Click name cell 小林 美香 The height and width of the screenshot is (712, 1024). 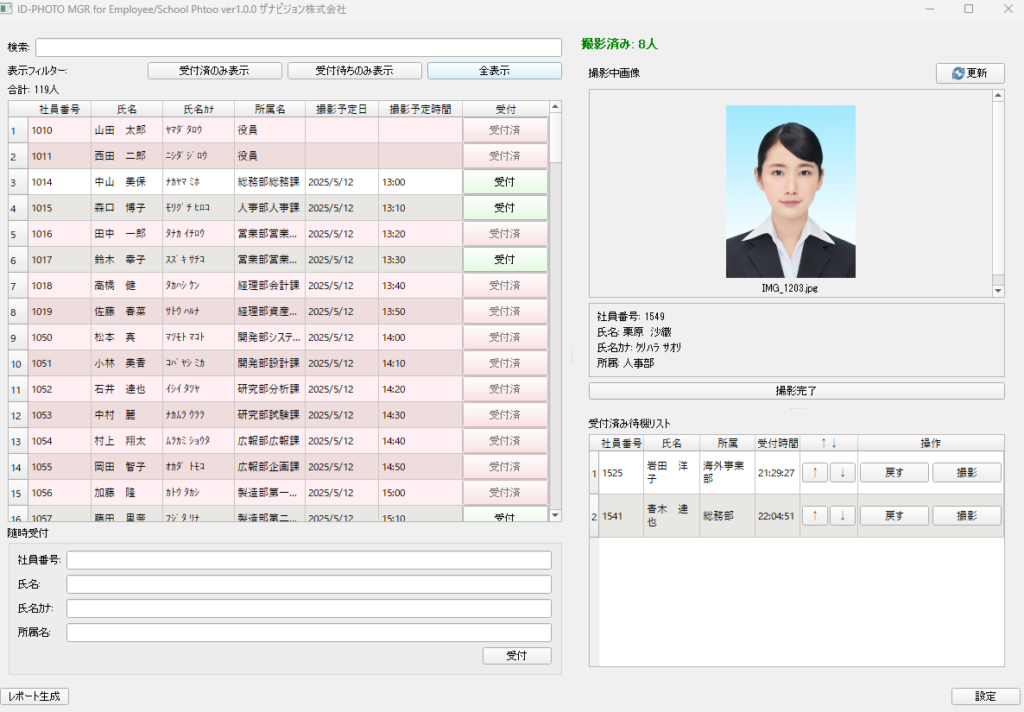pos(127,363)
